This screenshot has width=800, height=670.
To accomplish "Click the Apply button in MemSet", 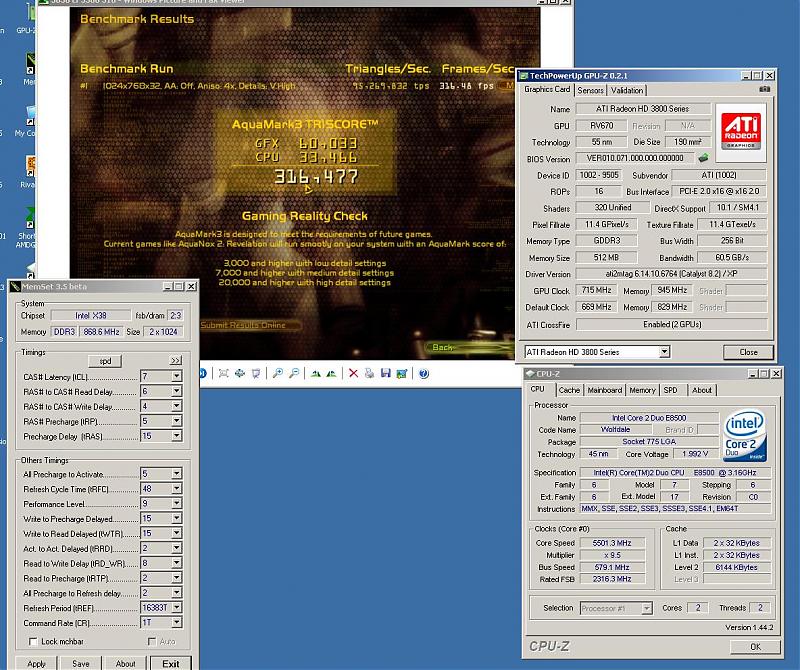I will [x=36, y=663].
